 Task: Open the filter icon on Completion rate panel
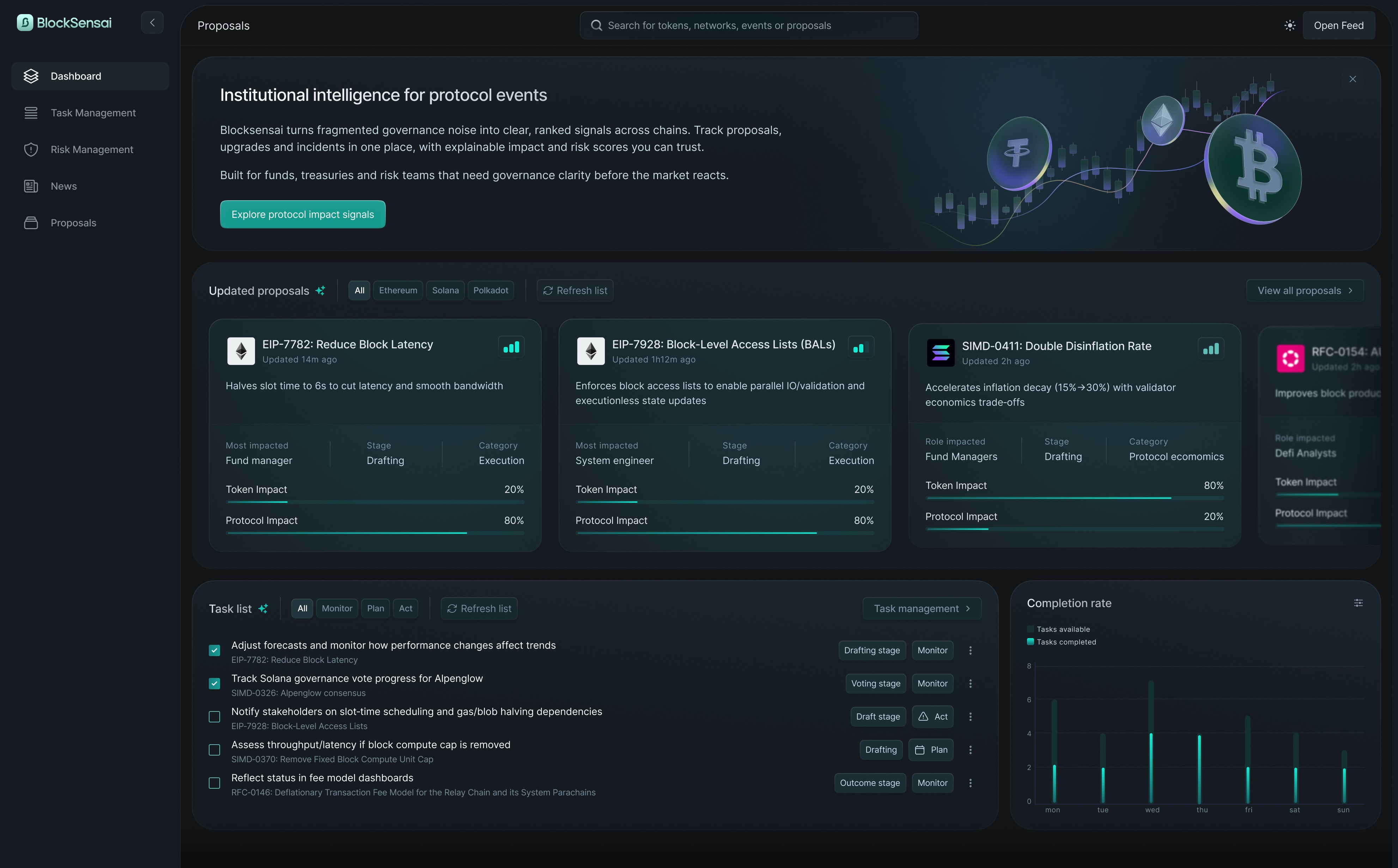point(1359,603)
